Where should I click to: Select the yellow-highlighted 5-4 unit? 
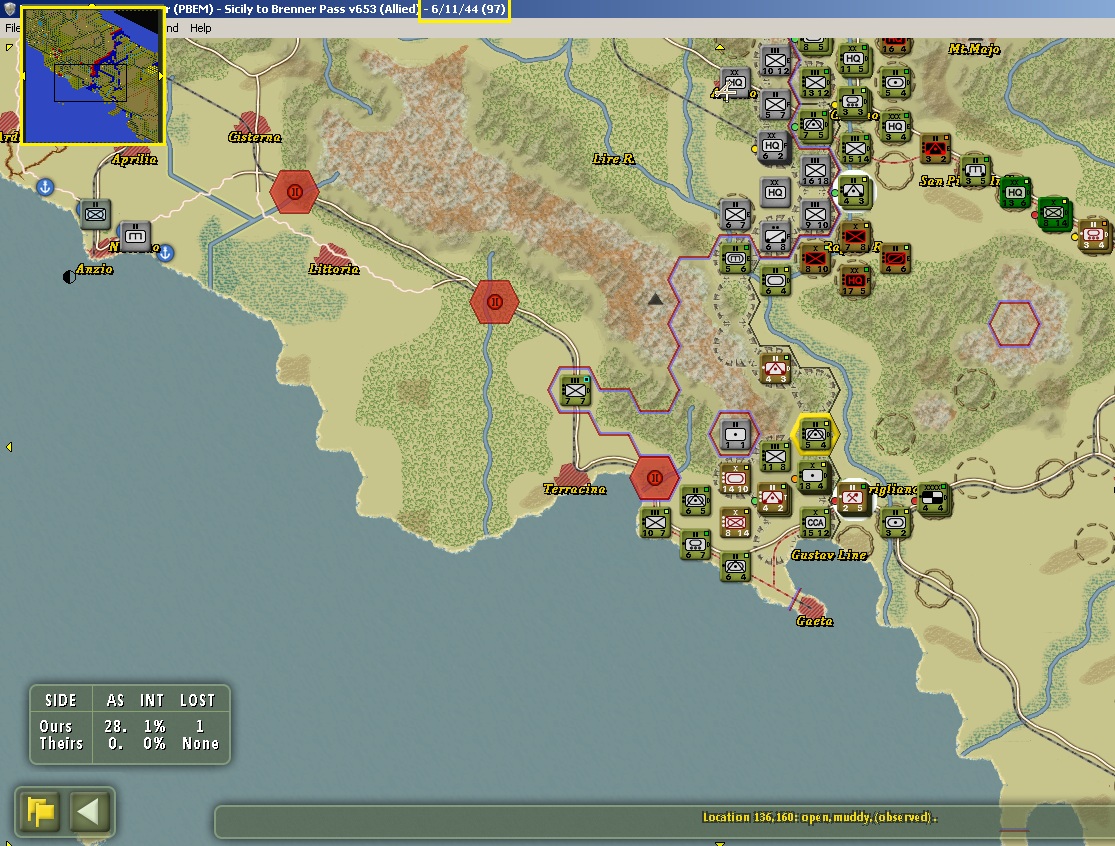(x=815, y=434)
